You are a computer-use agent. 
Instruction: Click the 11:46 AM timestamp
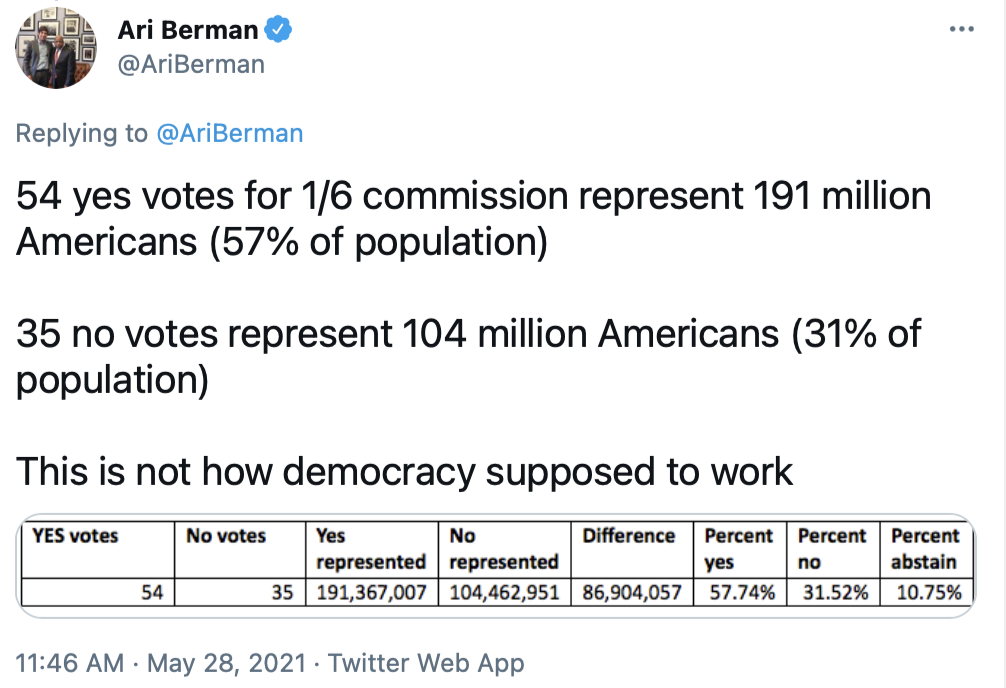(70, 662)
